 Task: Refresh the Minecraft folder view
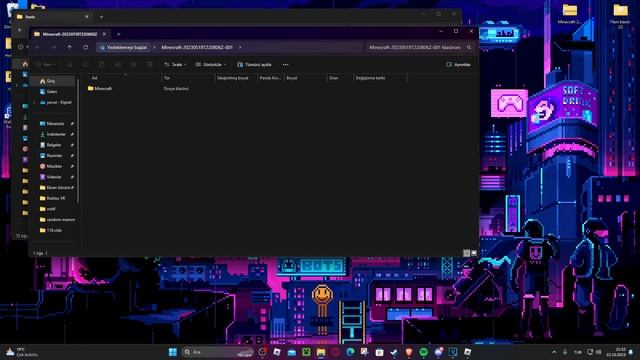coord(86,47)
